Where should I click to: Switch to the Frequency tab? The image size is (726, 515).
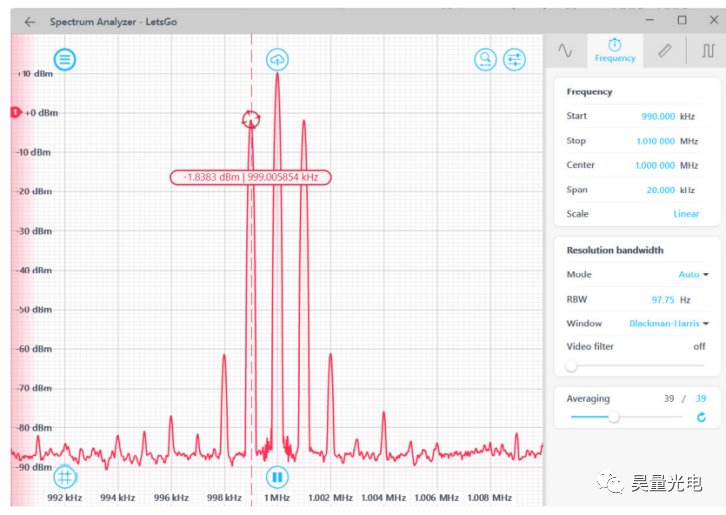615,50
